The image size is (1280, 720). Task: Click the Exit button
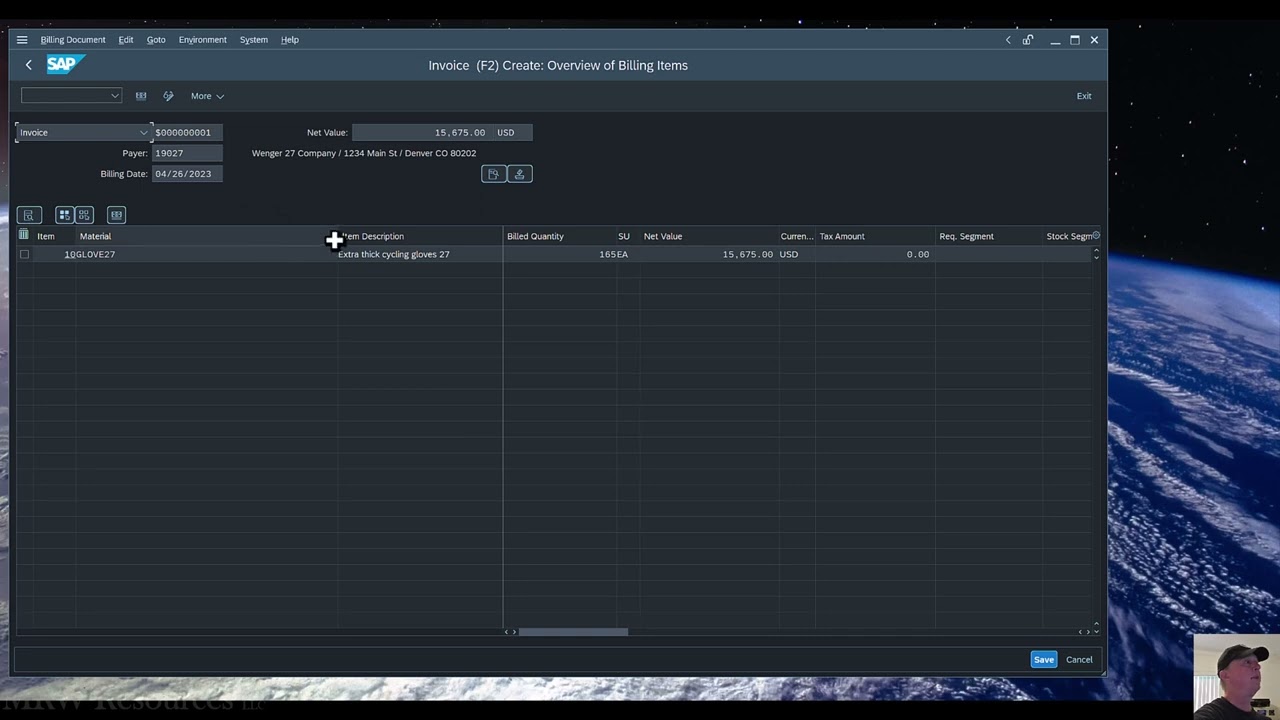pos(1084,96)
